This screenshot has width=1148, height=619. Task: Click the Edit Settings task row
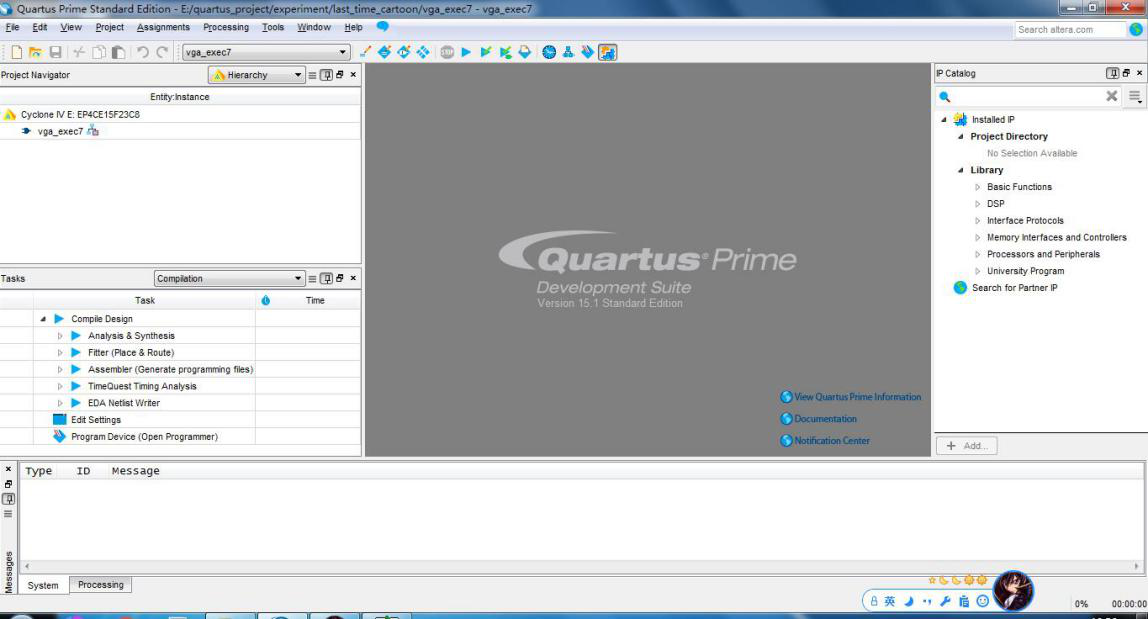tap(95, 420)
